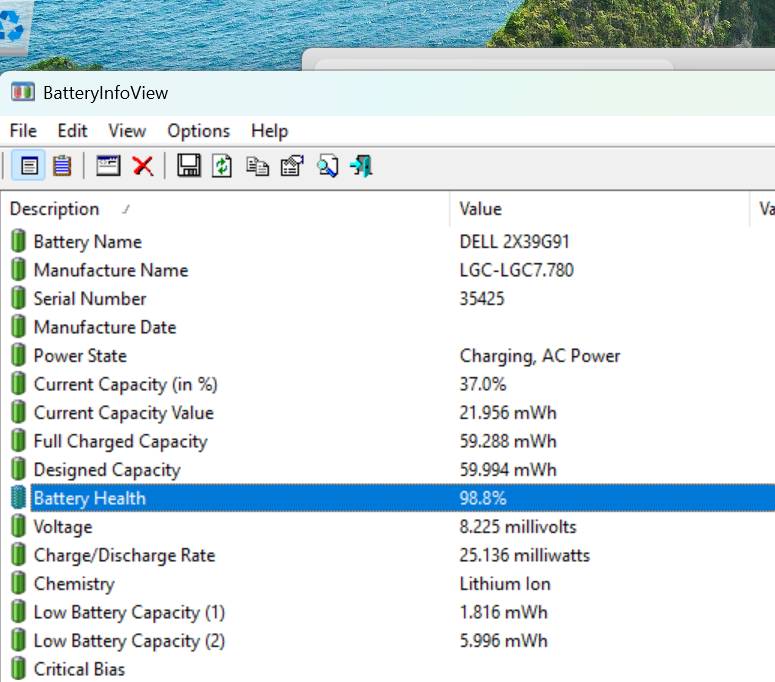Select the Critical Bias row
The image size is (775, 682).
point(388,669)
